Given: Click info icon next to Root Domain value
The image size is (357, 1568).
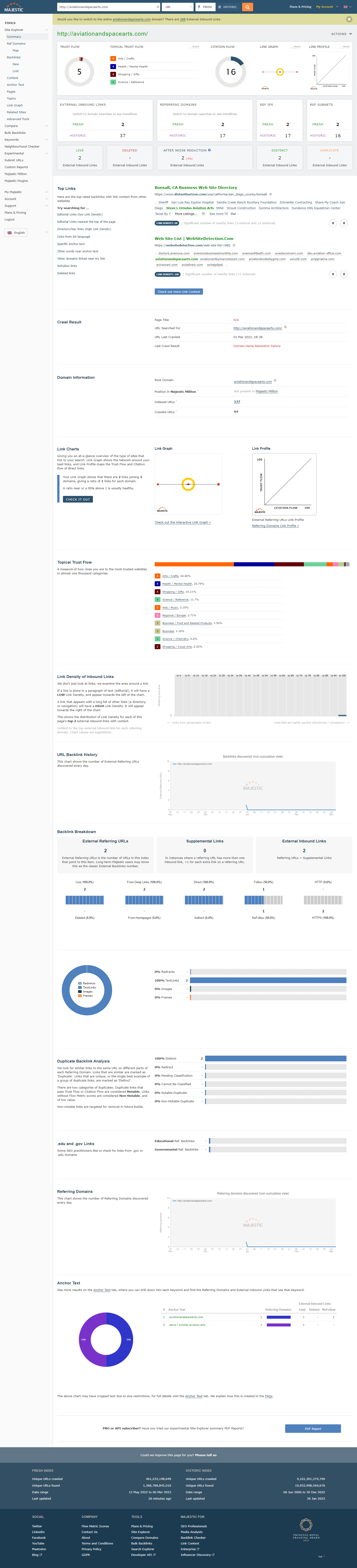Looking at the screenshot, I should (x=275, y=381).
